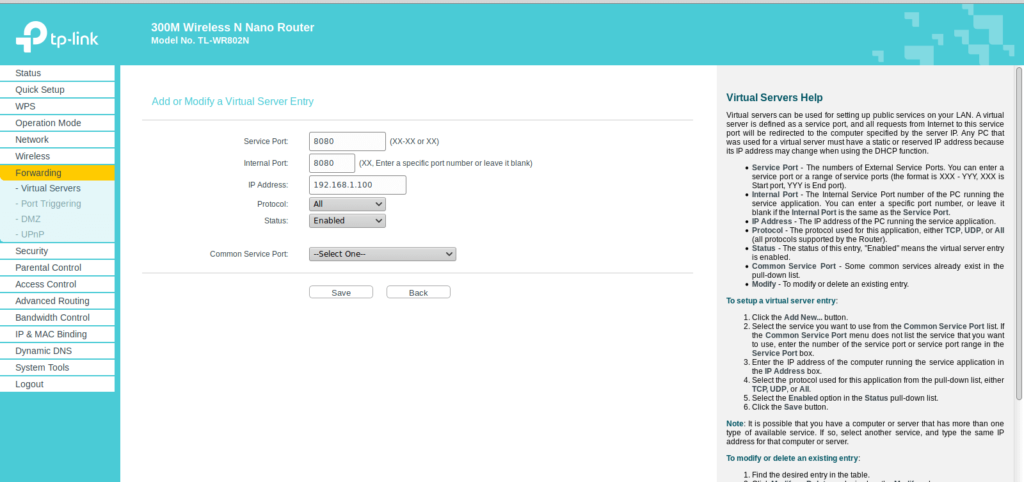This screenshot has height=482, width=1024.
Task: Navigate to Dynamic DNS page
Action: (43, 351)
